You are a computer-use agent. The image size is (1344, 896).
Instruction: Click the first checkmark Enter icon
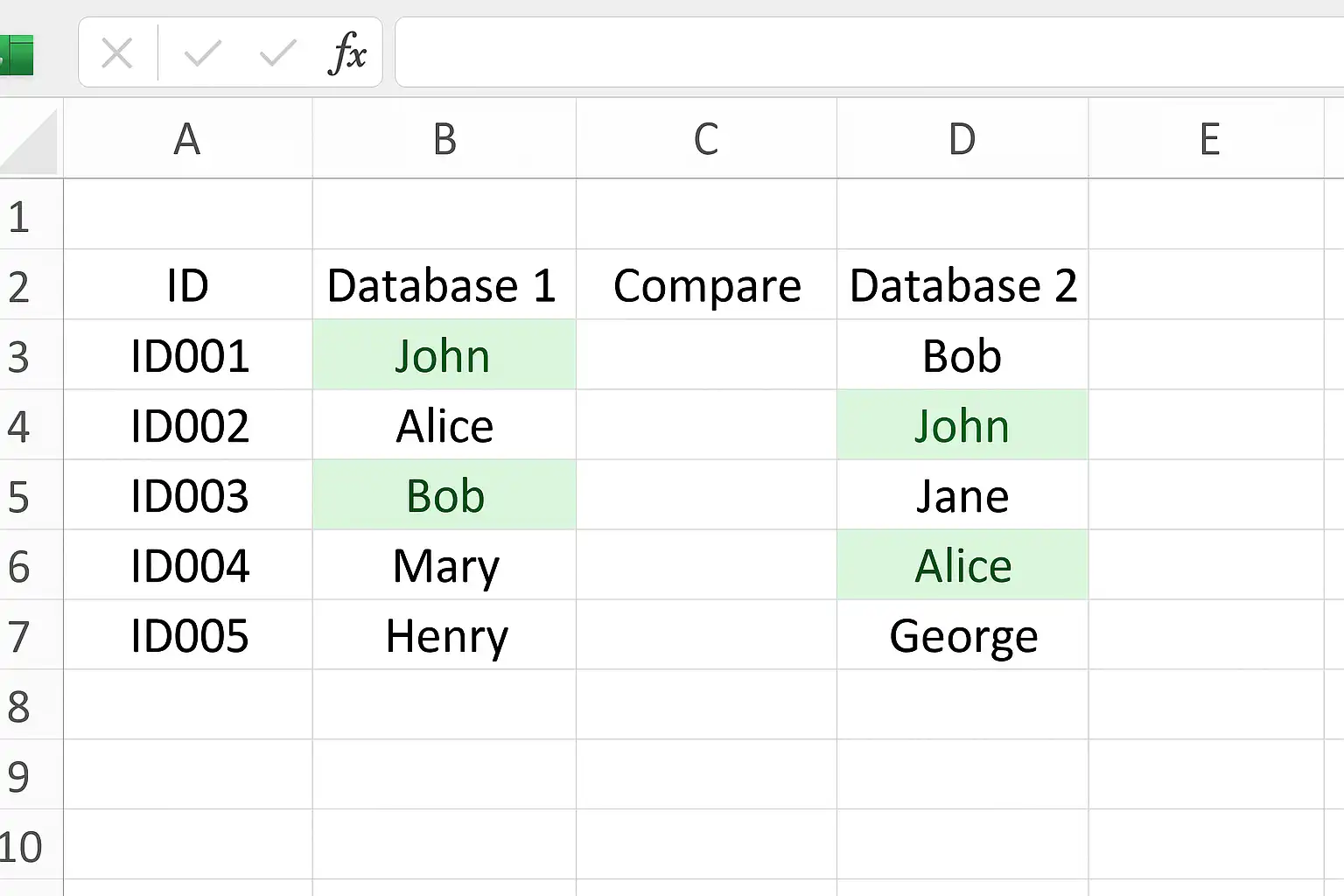[x=202, y=54]
